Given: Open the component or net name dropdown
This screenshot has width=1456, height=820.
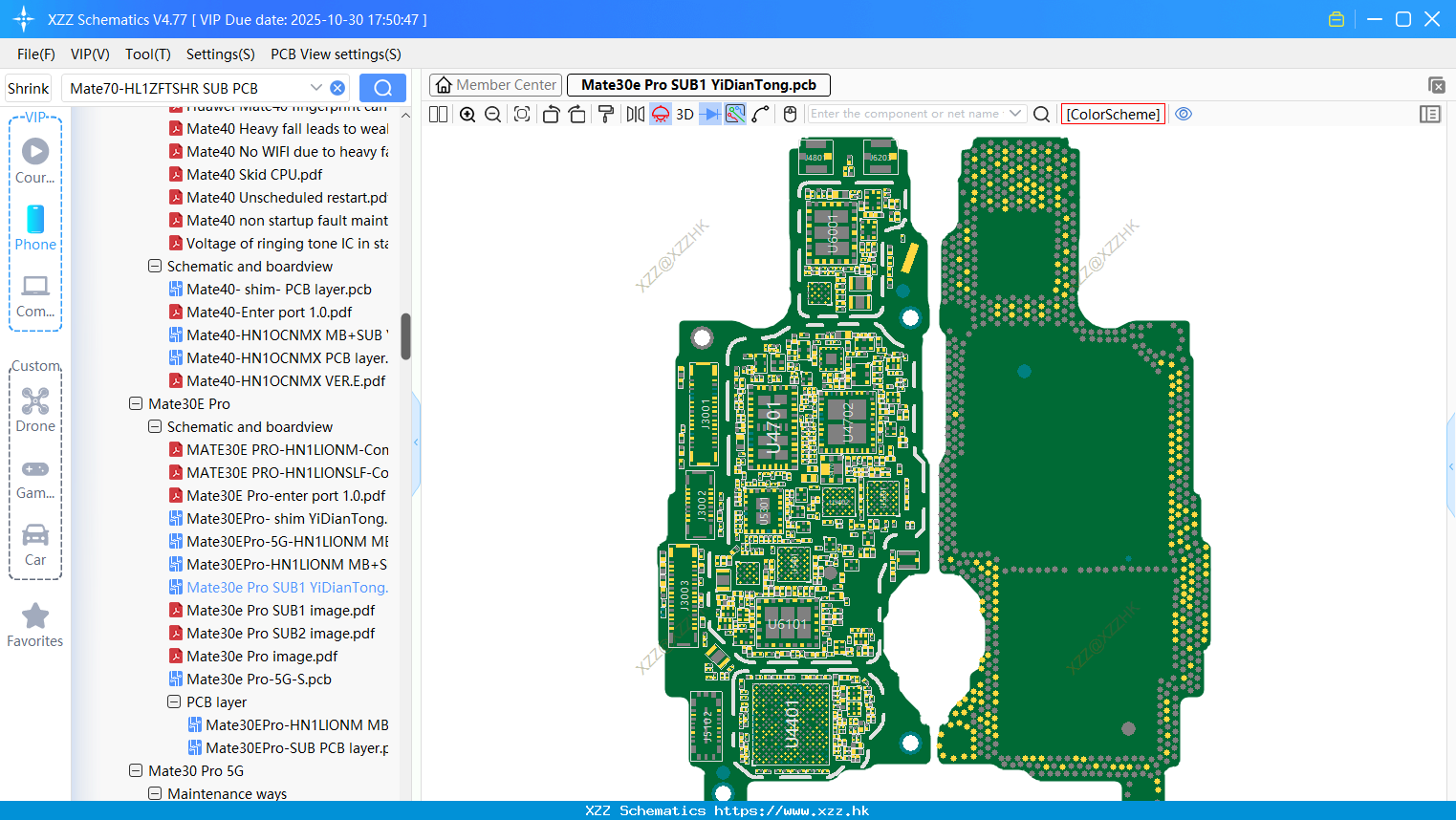Looking at the screenshot, I should 1015,114.
